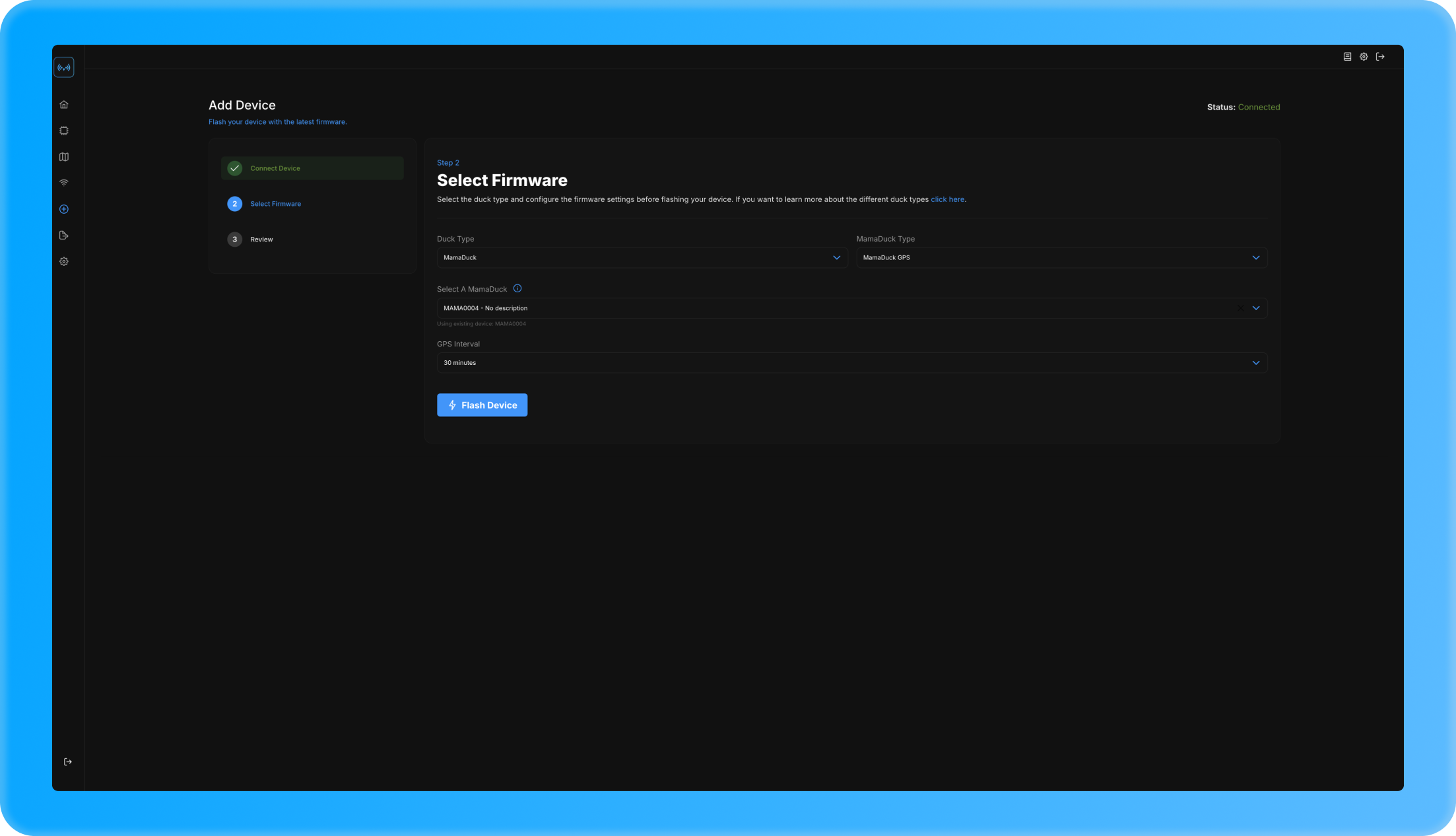Click the Wi-Fi network icon in sidebar
This screenshot has width=1456, height=836.
pyautogui.click(x=64, y=183)
